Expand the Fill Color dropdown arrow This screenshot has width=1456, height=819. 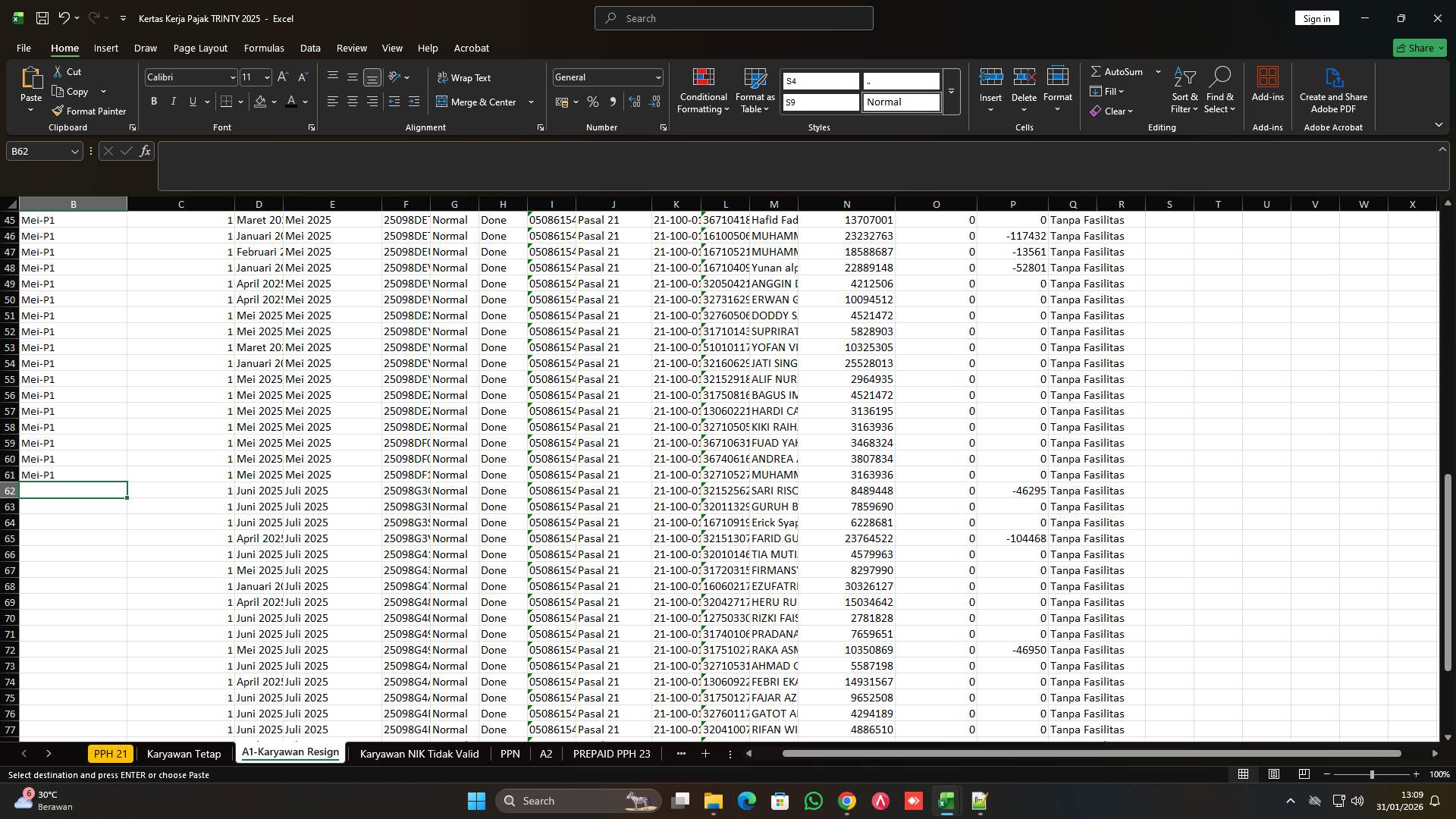coord(275,102)
